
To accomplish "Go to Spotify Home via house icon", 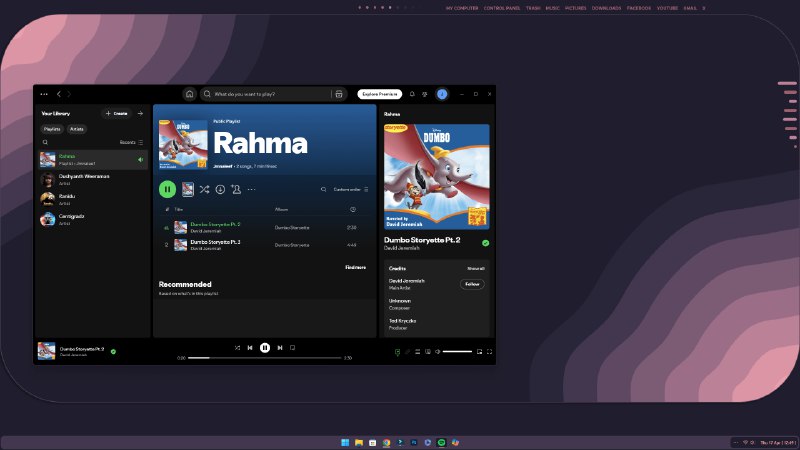I will pyautogui.click(x=189, y=94).
